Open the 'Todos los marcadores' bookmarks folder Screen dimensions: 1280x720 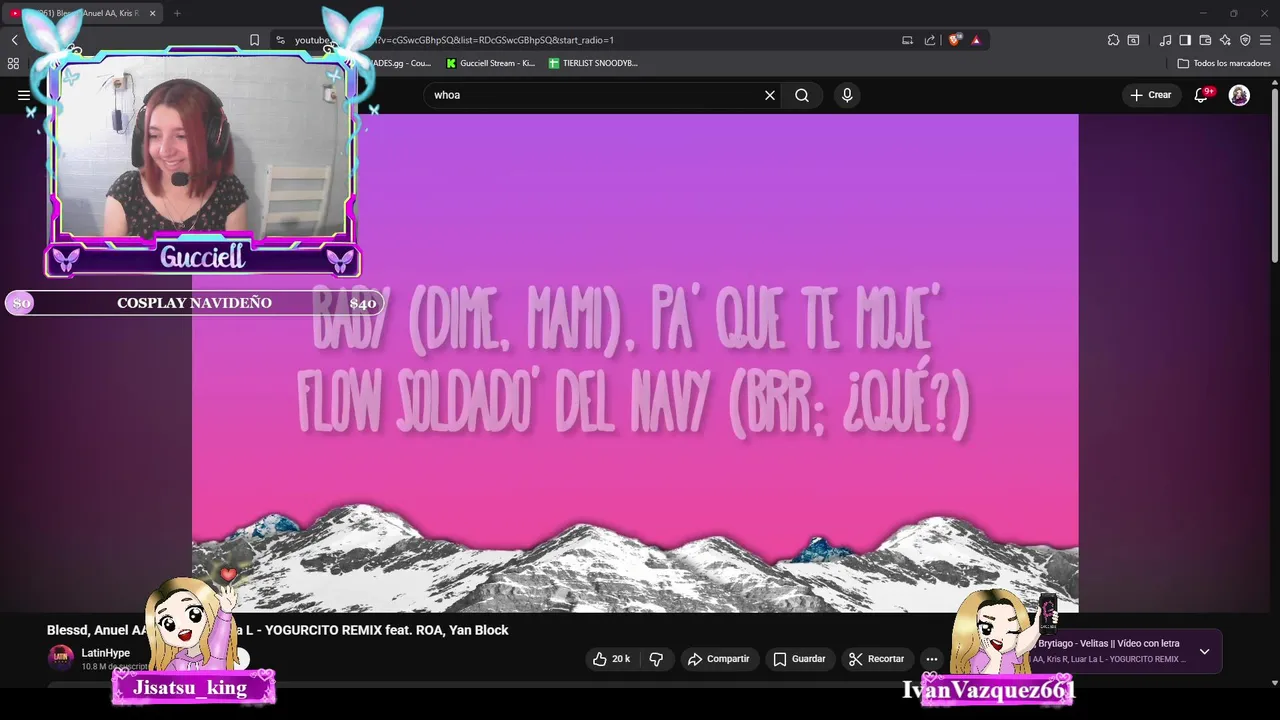[1224, 63]
